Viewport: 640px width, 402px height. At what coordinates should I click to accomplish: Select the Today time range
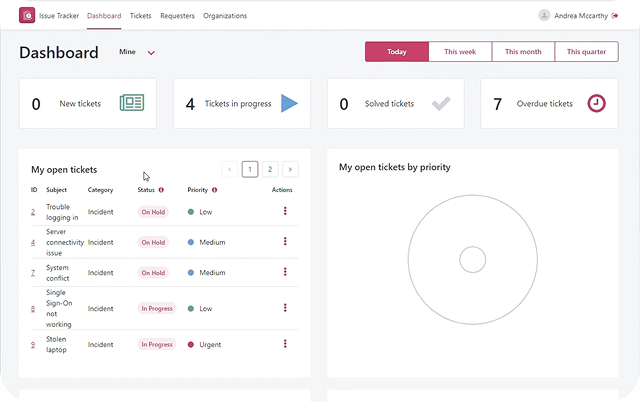coord(397,52)
